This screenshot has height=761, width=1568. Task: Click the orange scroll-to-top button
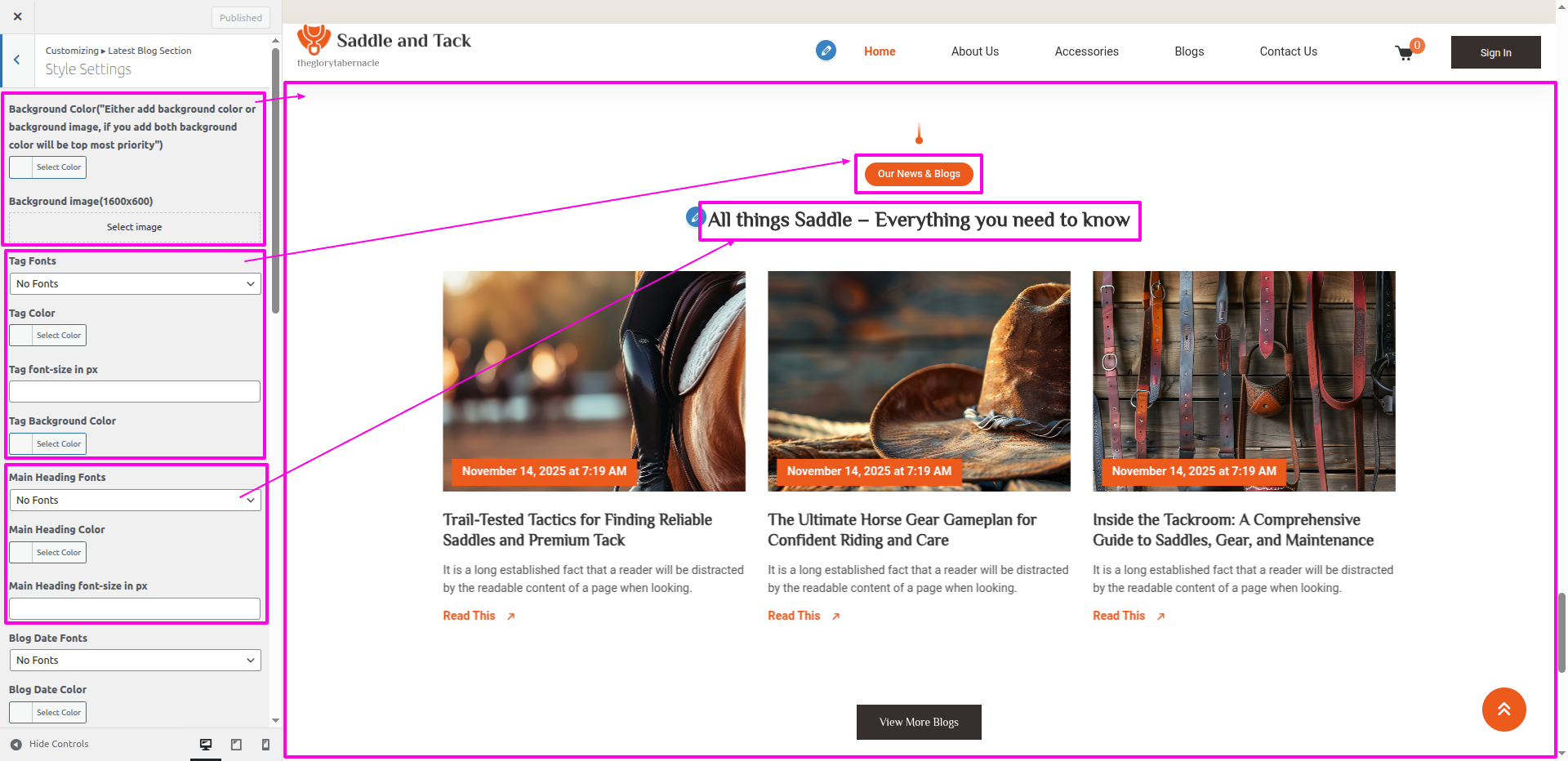1503,710
